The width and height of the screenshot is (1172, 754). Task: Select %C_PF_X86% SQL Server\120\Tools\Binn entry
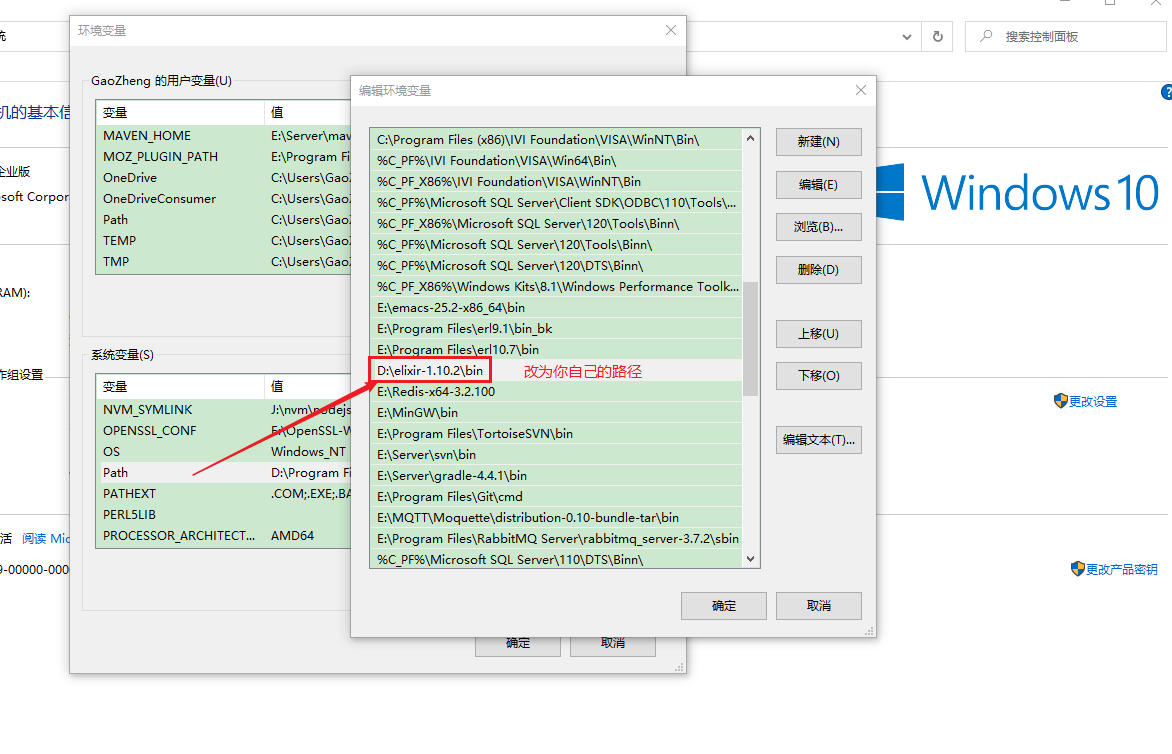click(556, 224)
